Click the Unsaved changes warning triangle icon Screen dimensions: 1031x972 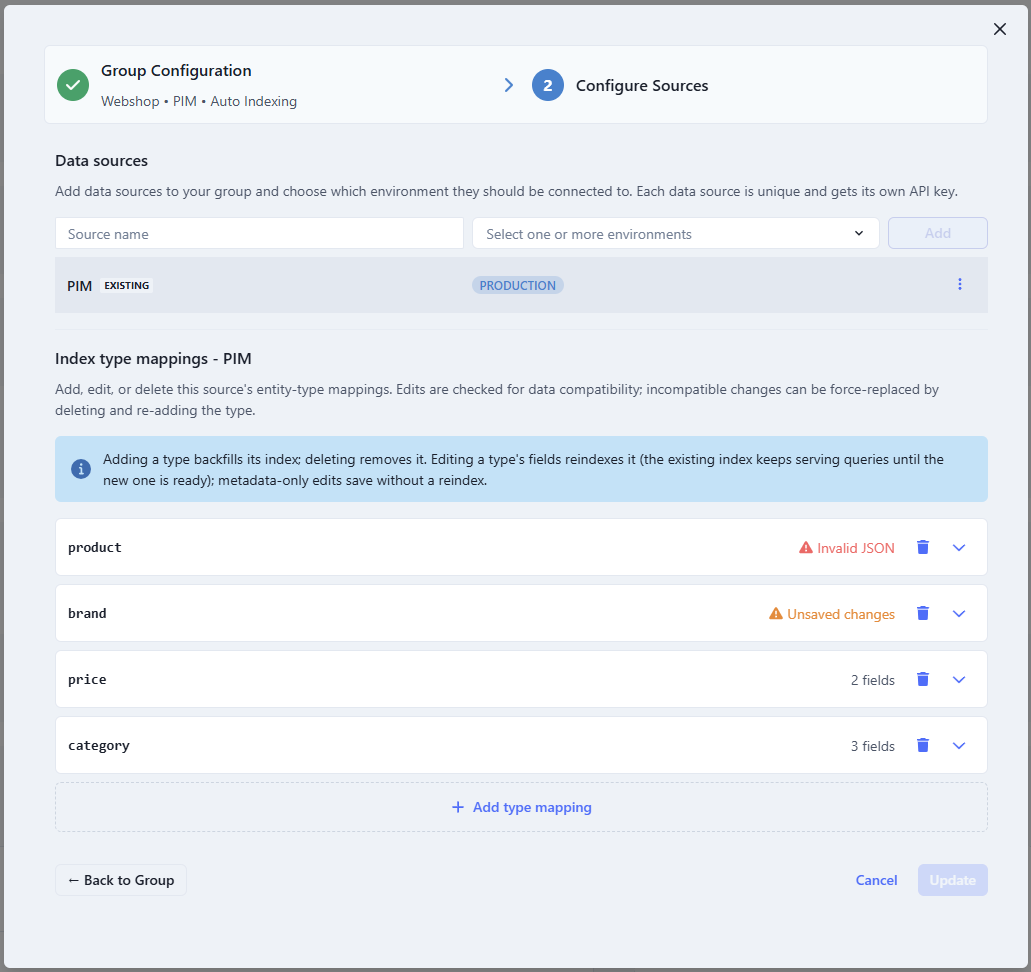(x=776, y=613)
